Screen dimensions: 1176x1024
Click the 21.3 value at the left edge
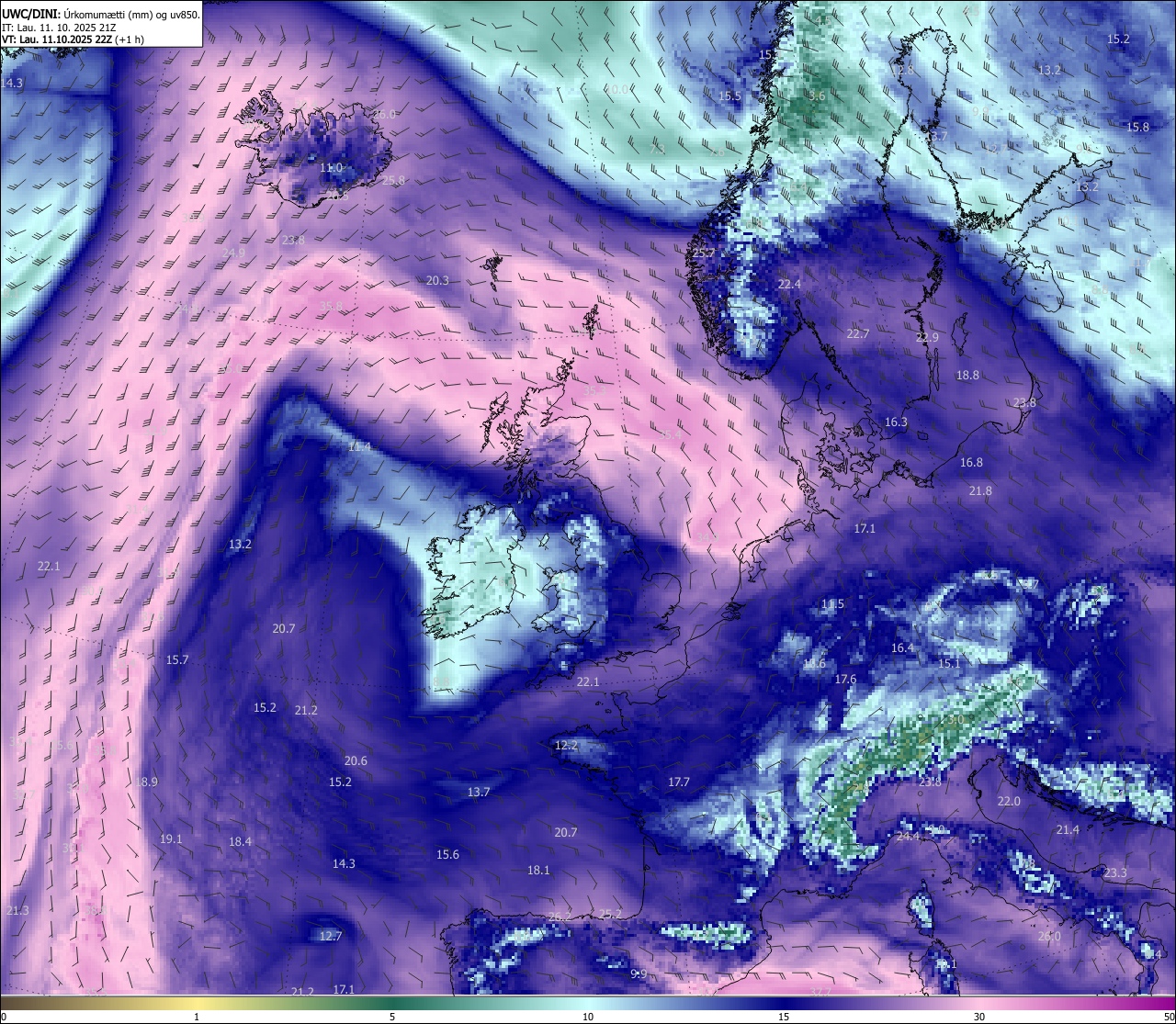(17, 911)
